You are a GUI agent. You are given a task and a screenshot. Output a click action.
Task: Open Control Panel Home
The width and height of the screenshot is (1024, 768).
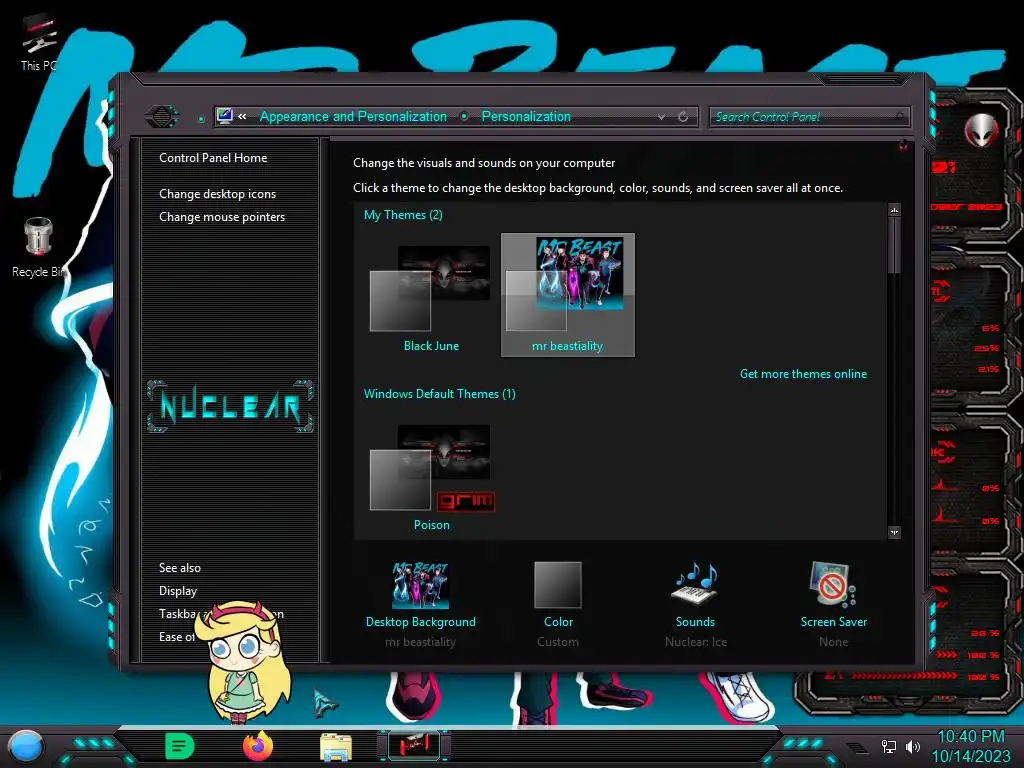(x=213, y=158)
